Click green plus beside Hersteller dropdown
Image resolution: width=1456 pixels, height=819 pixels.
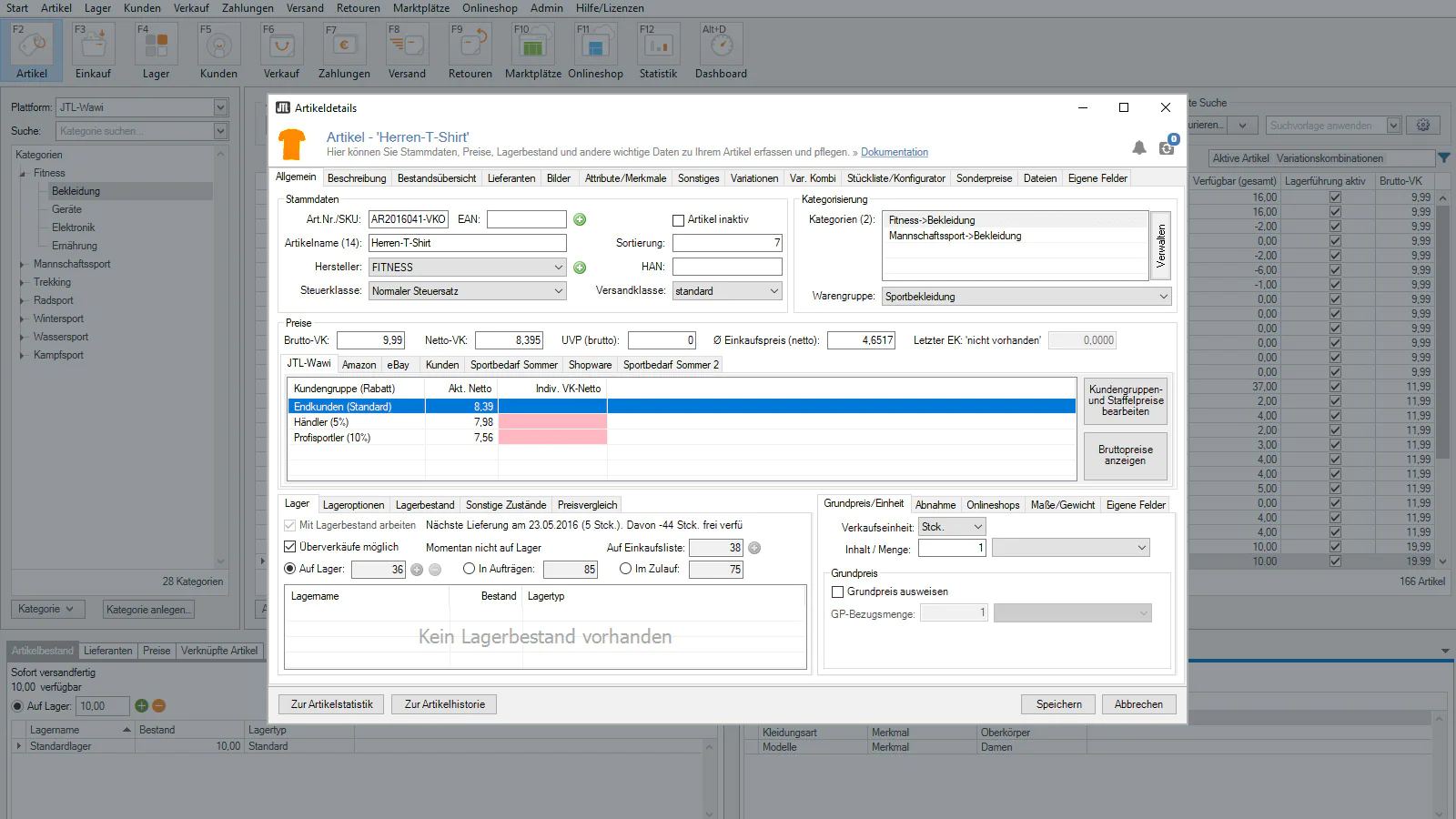580,268
